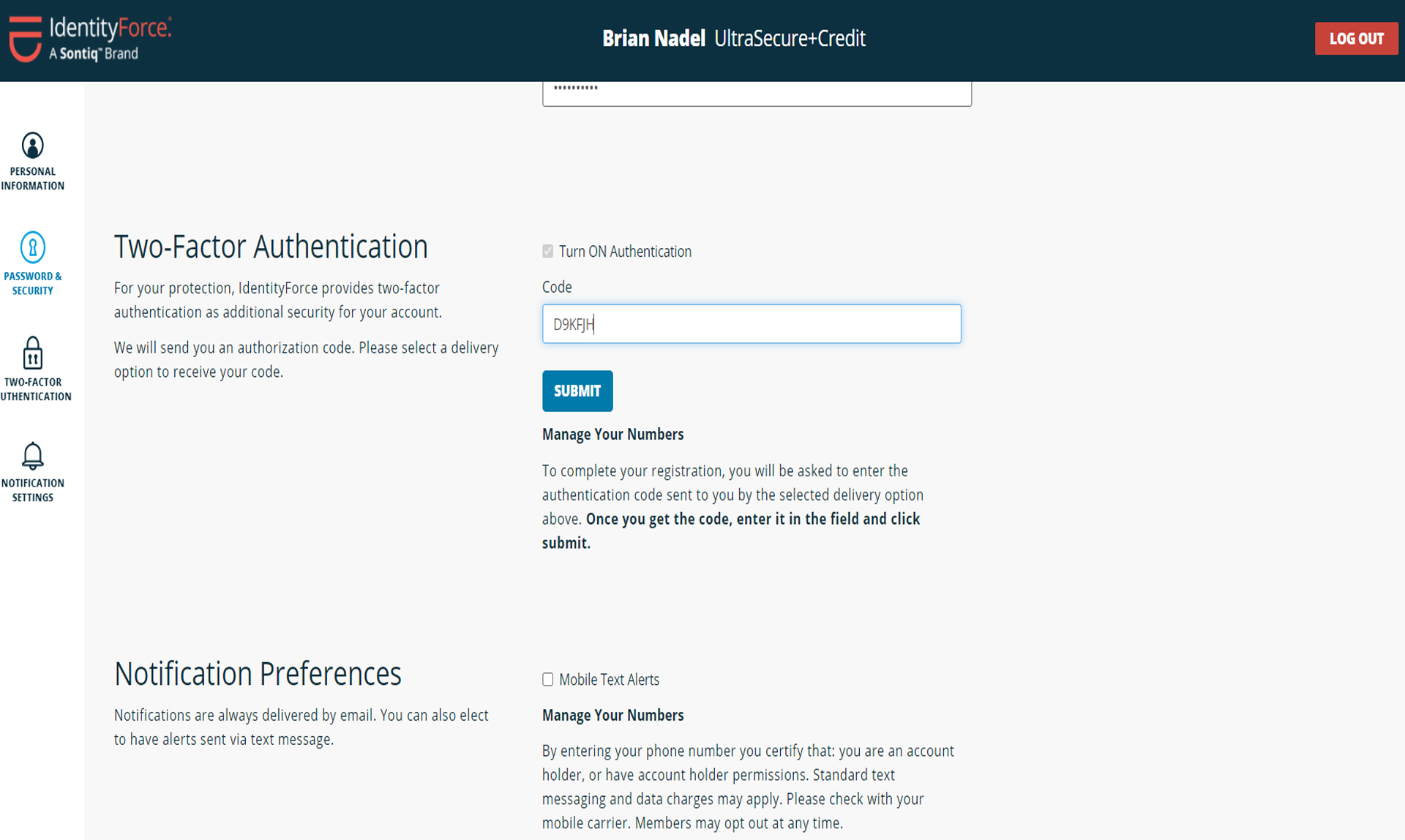The image size is (1405, 840).
Task: Click the Mobile Text Alerts label
Action: (609, 680)
